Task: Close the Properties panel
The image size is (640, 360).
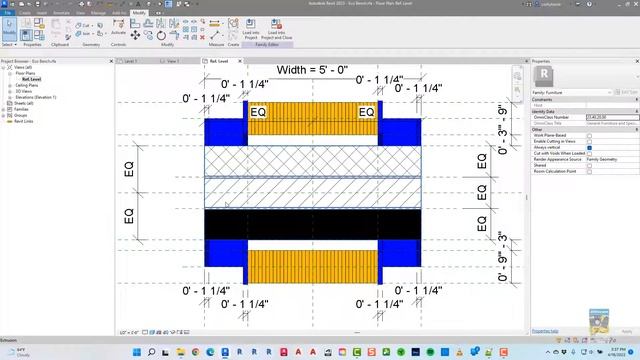Action: [x=637, y=61]
